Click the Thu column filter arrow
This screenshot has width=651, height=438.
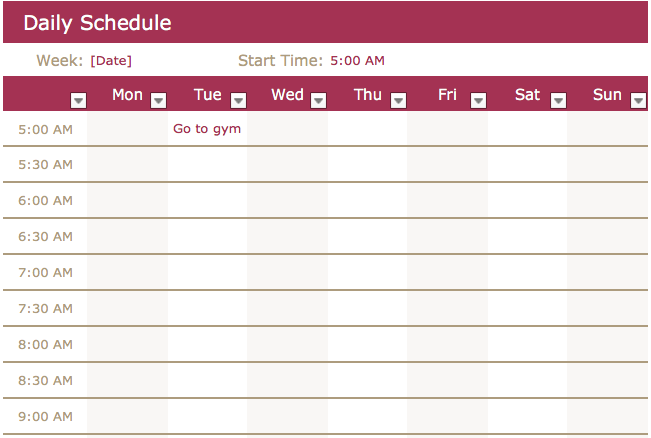click(x=398, y=100)
